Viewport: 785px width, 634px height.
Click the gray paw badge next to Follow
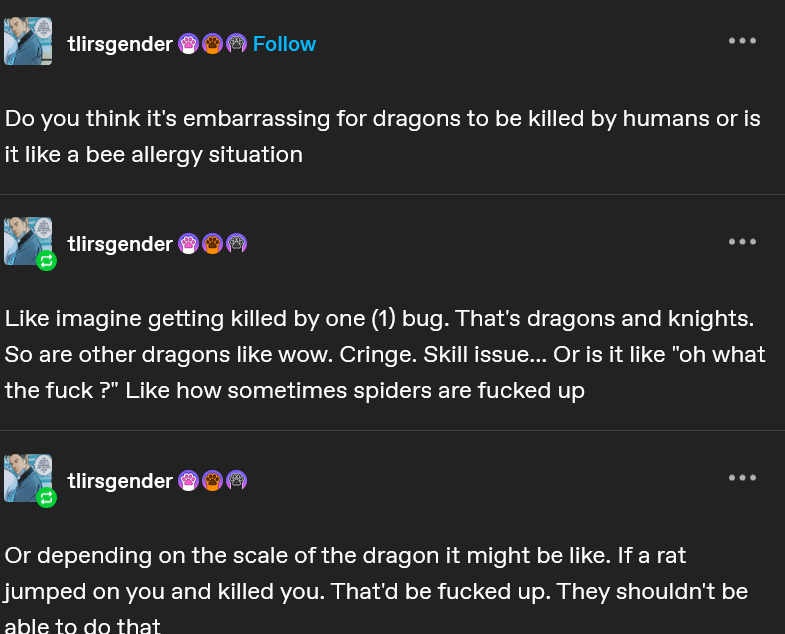236,44
